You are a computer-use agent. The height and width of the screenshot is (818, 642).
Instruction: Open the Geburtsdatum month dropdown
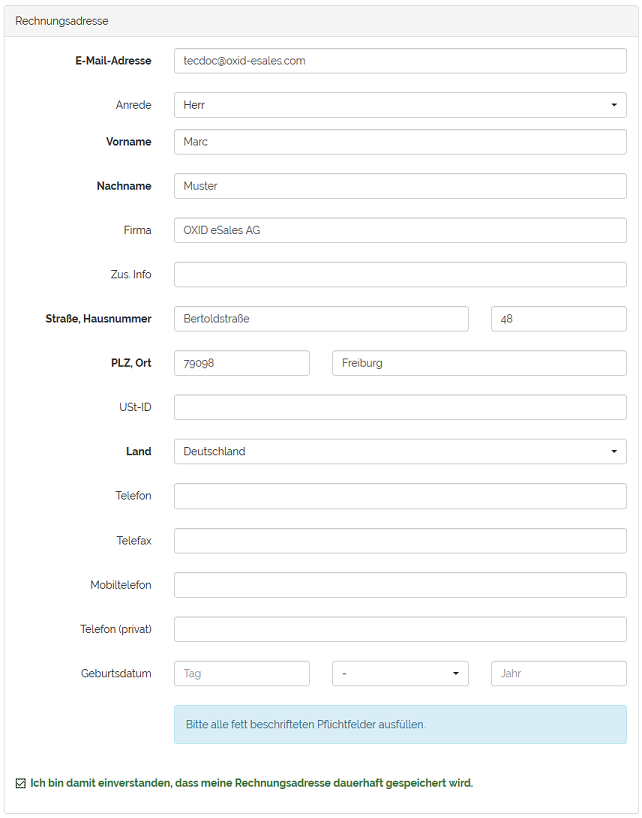400,674
